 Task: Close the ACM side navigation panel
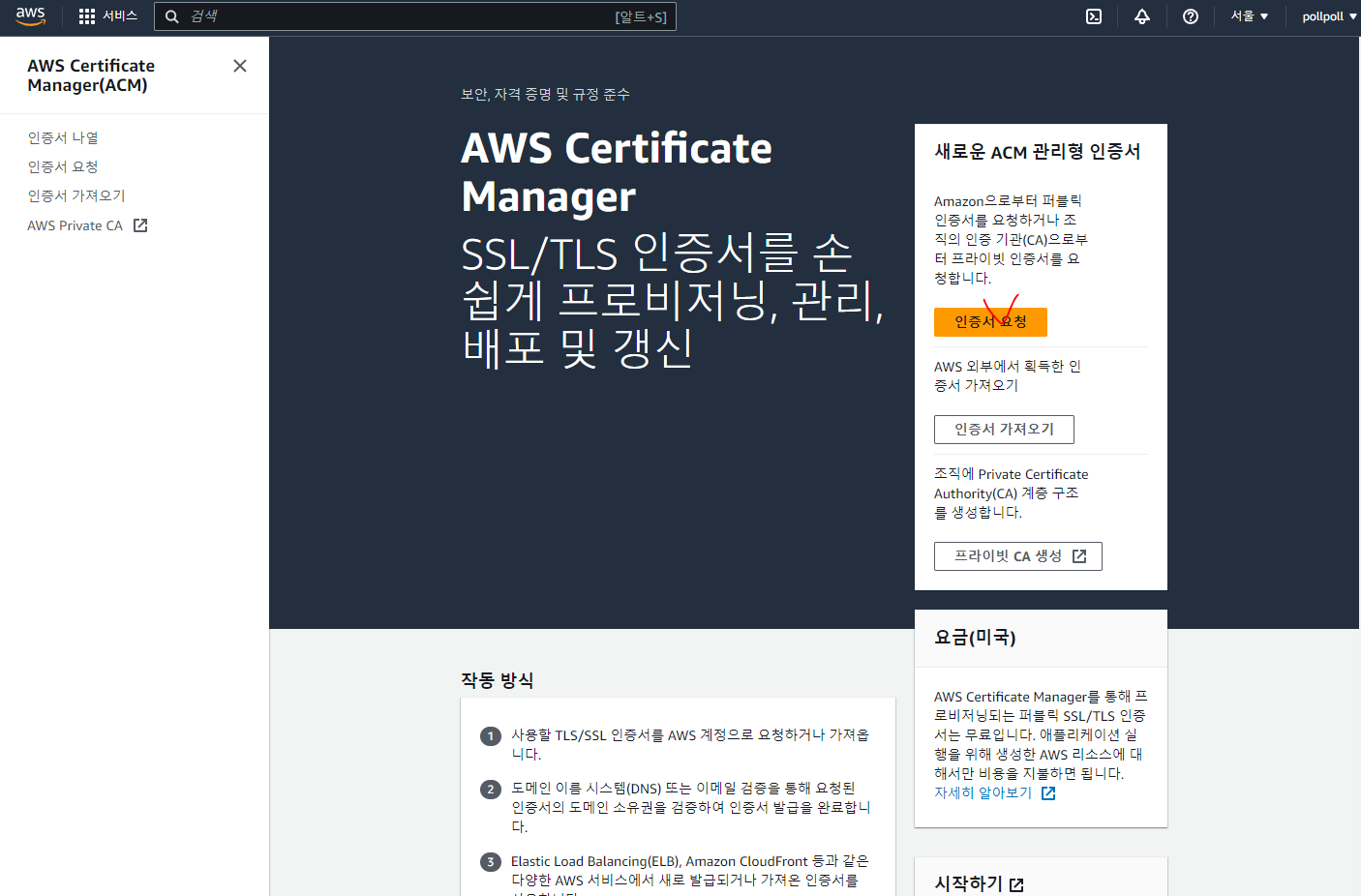click(x=240, y=66)
